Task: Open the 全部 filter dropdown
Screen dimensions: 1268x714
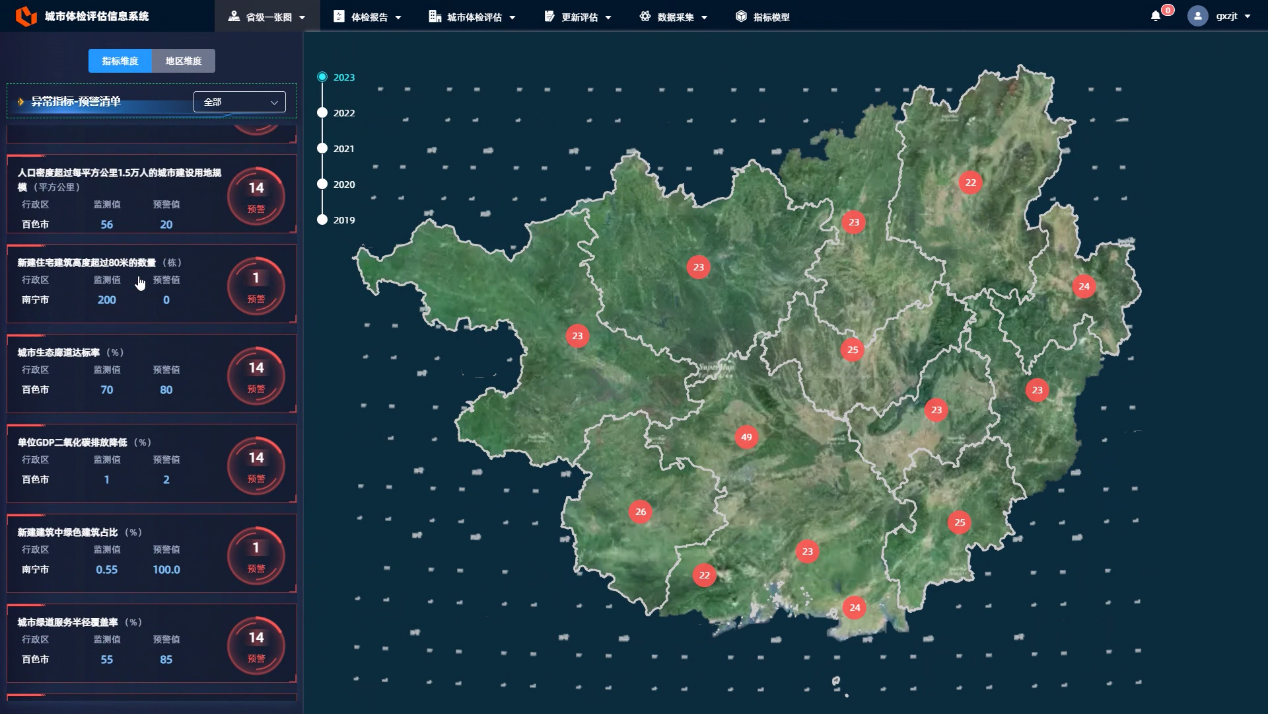Action: click(239, 102)
